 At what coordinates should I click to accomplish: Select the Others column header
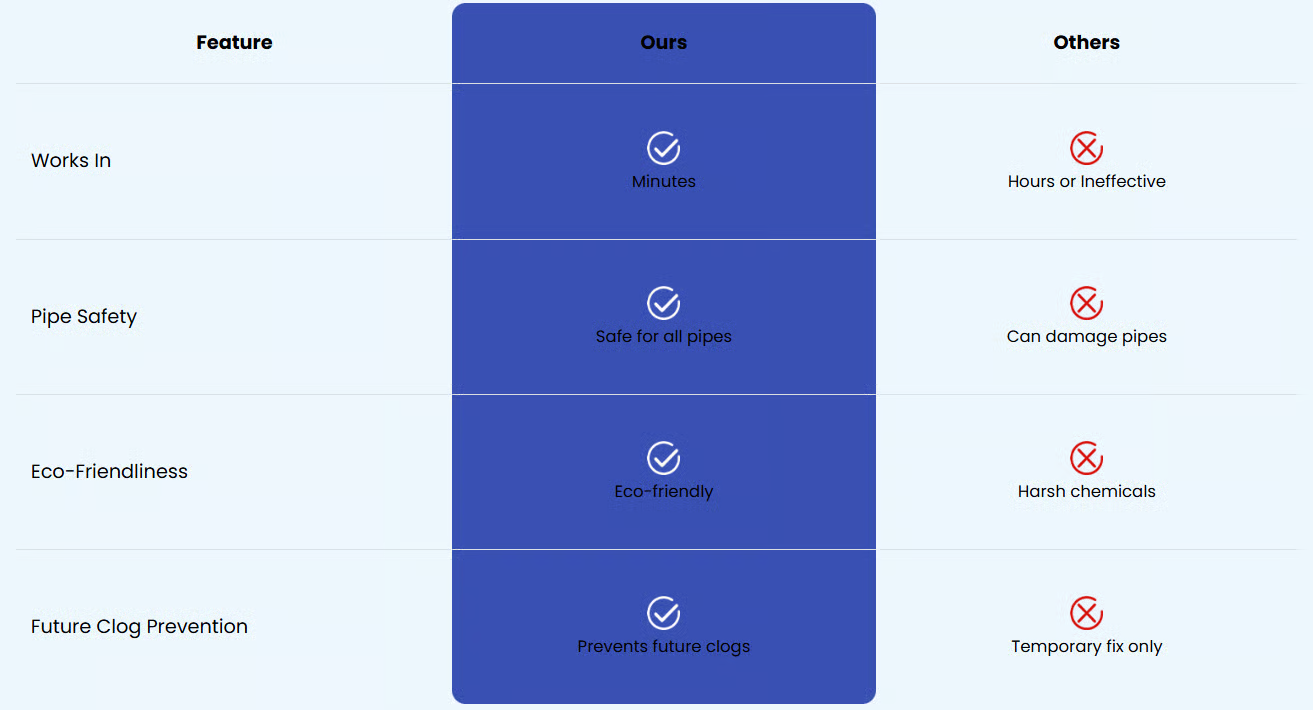[1086, 42]
